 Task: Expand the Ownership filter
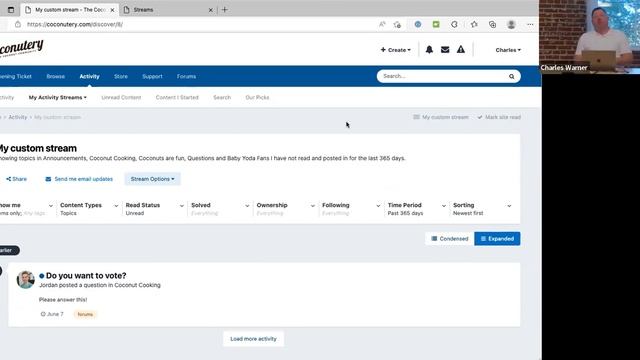coord(286,209)
